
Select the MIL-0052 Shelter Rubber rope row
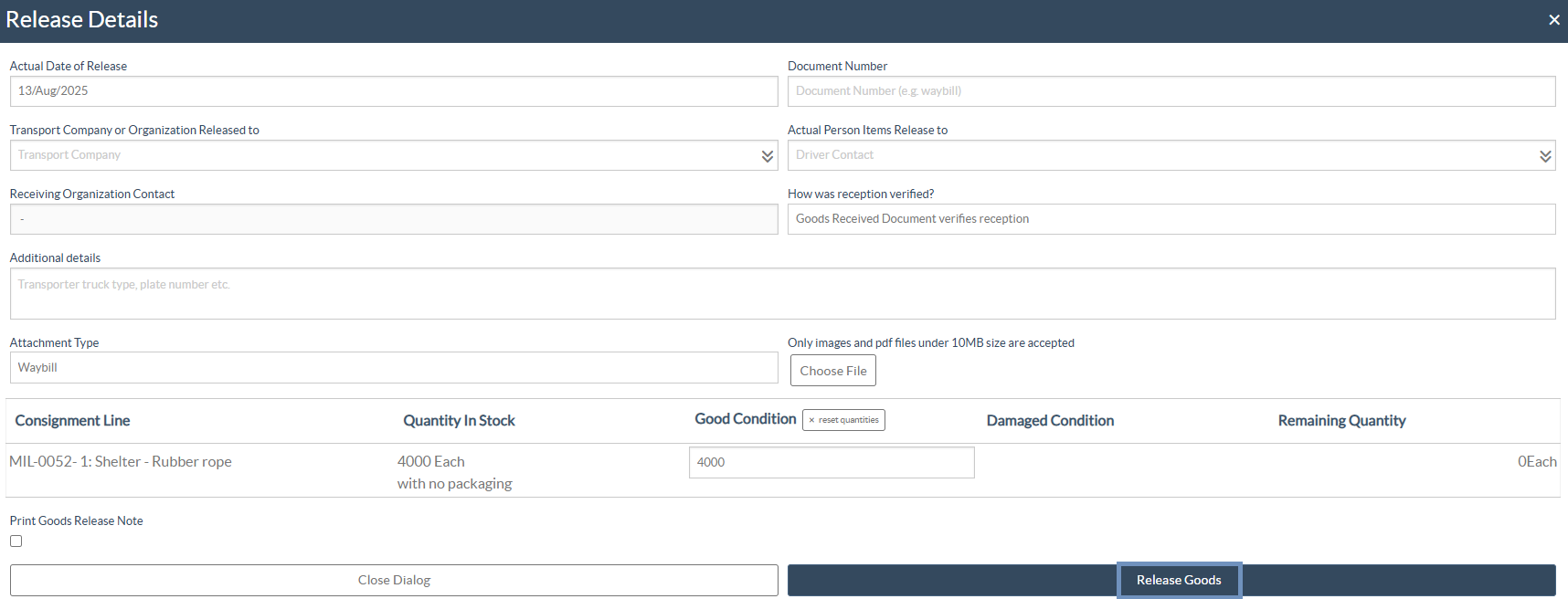tap(121, 462)
